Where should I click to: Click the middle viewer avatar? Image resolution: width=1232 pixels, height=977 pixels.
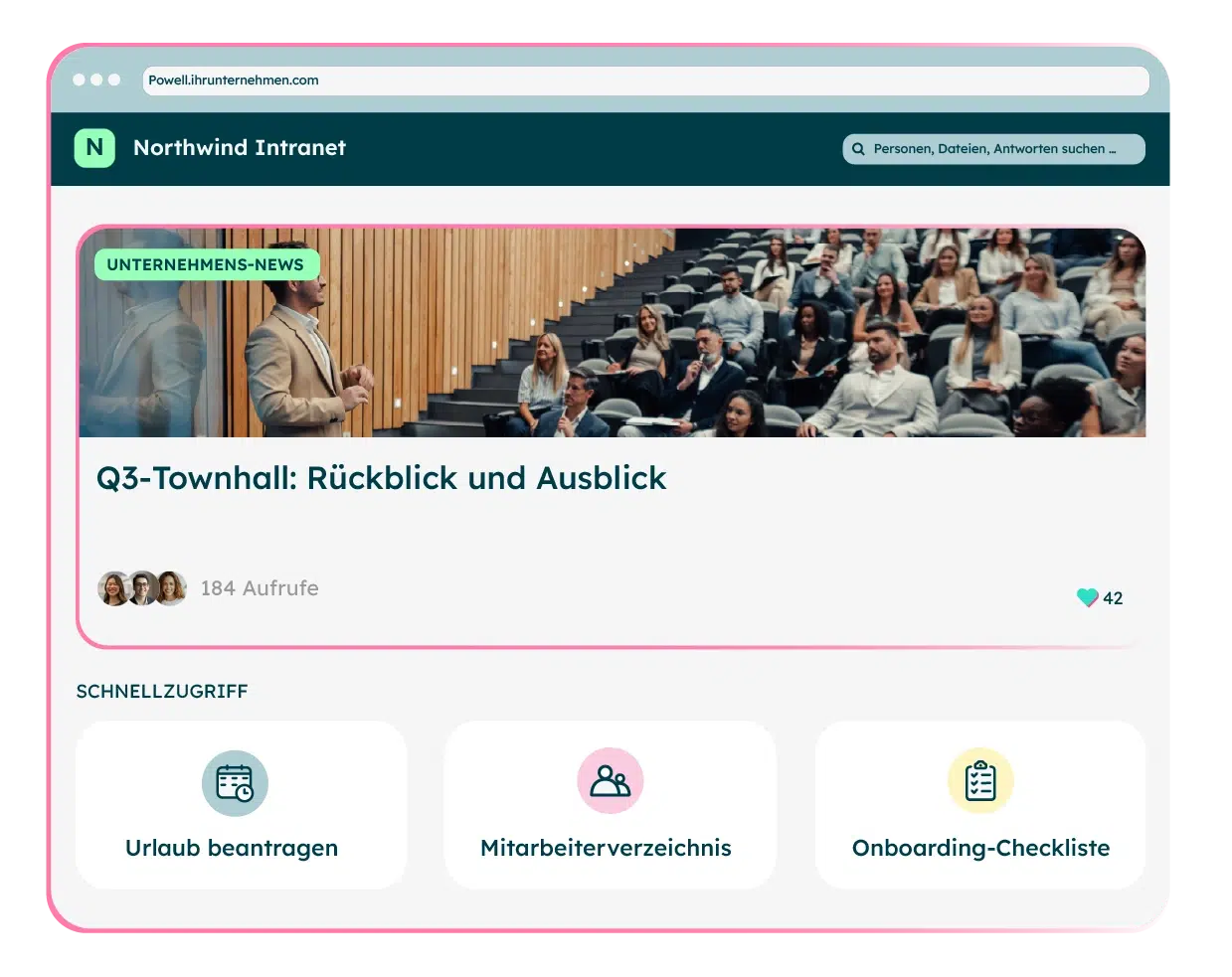(142, 588)
